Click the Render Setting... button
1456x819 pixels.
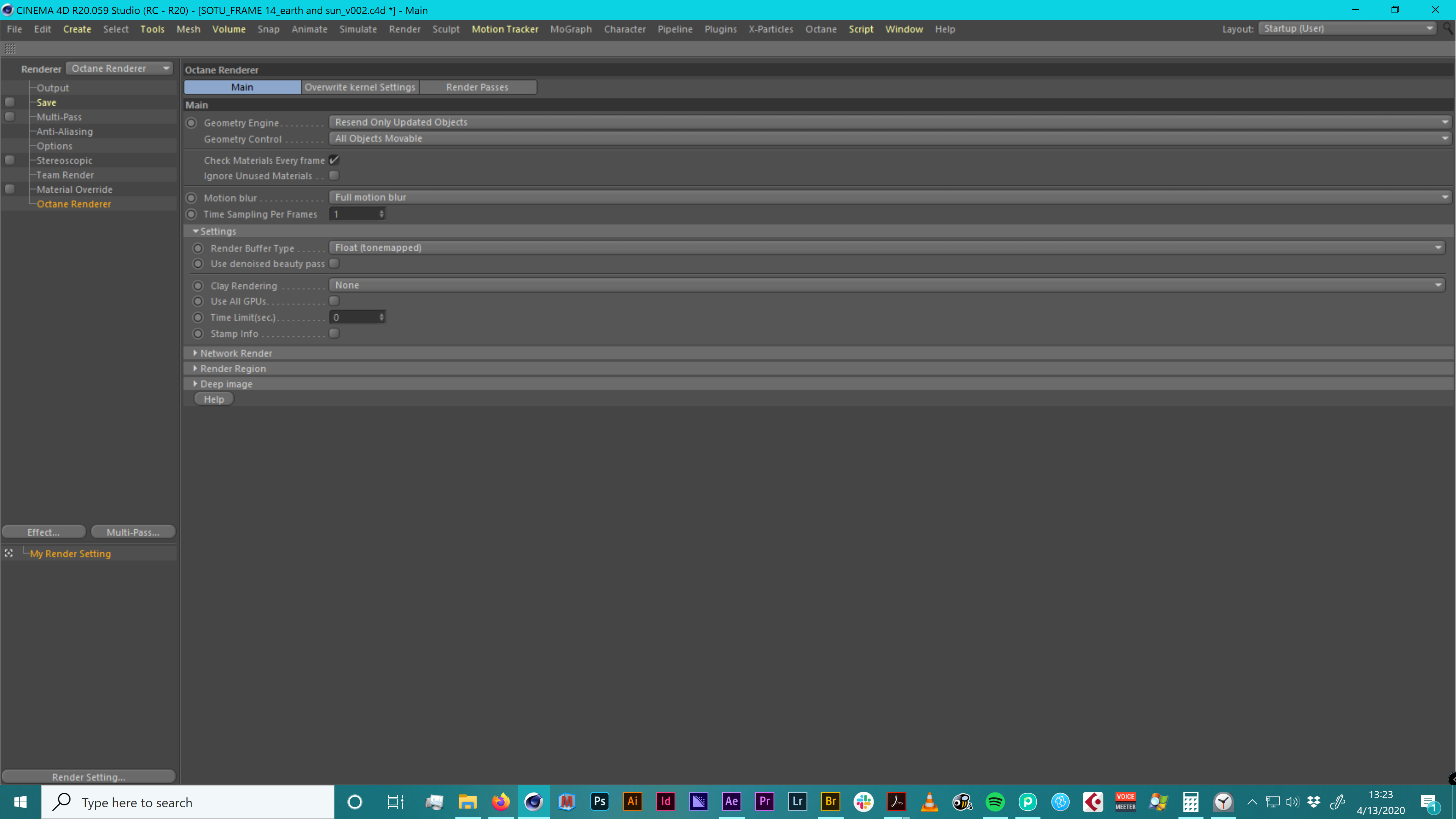tap(88, 777)
